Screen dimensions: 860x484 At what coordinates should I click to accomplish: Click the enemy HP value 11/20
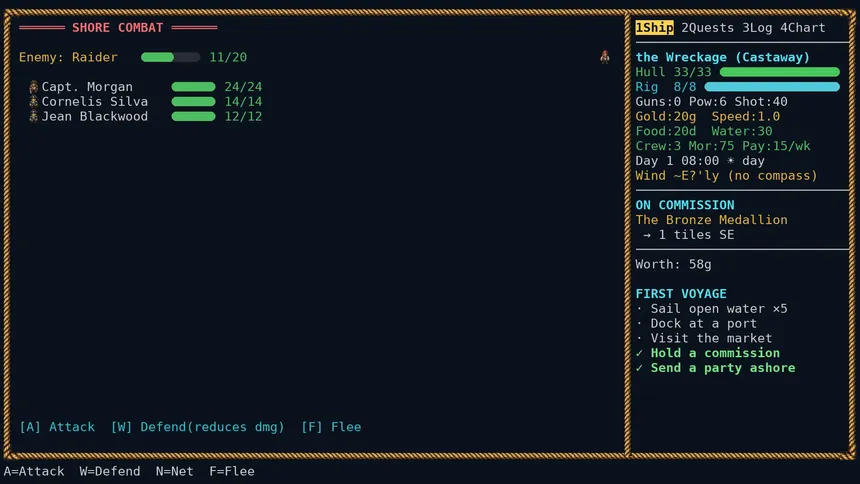point(228,57)
